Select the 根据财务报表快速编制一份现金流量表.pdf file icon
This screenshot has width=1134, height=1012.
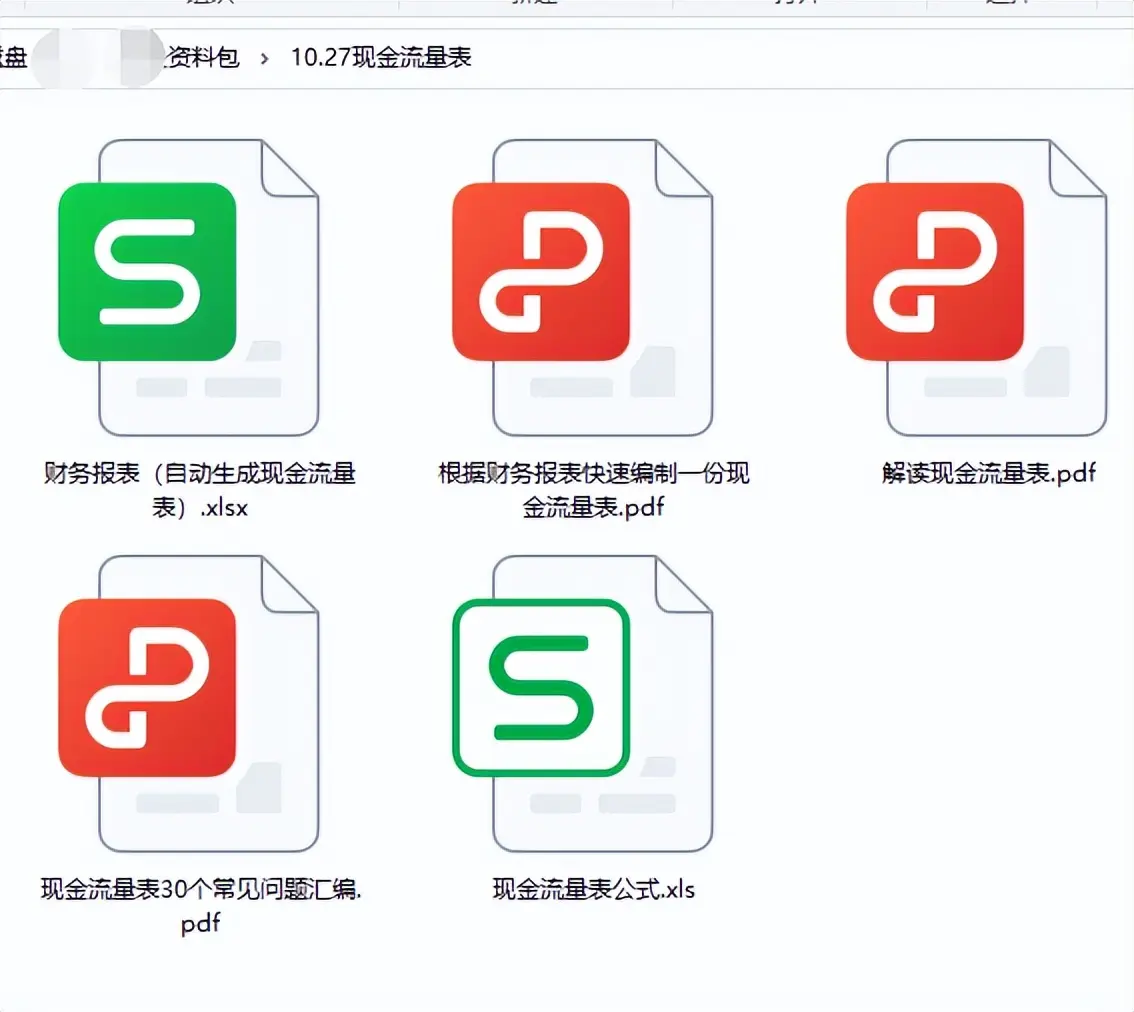[x=583, y=287]
